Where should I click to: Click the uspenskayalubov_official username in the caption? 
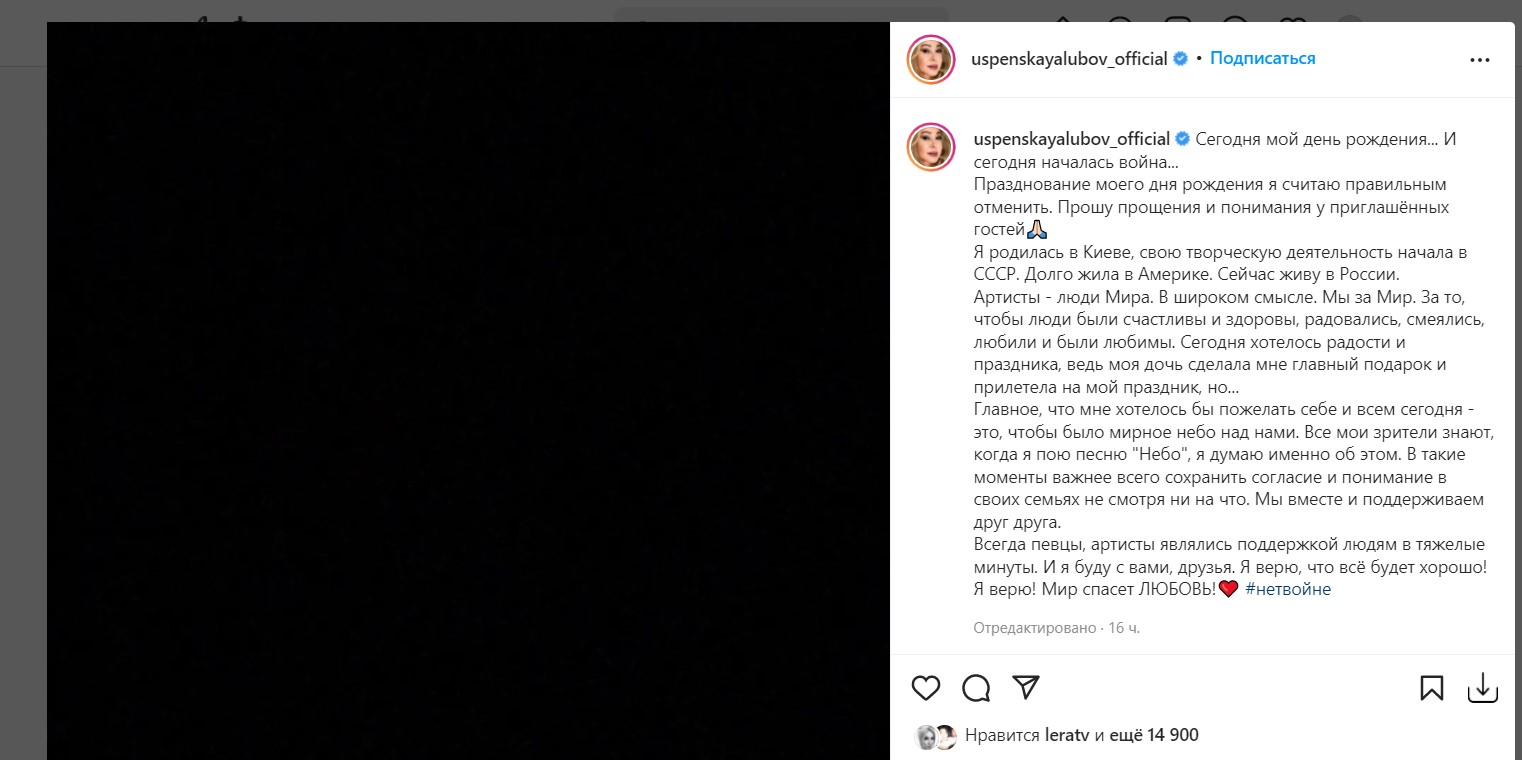[x=1072, y=139]
